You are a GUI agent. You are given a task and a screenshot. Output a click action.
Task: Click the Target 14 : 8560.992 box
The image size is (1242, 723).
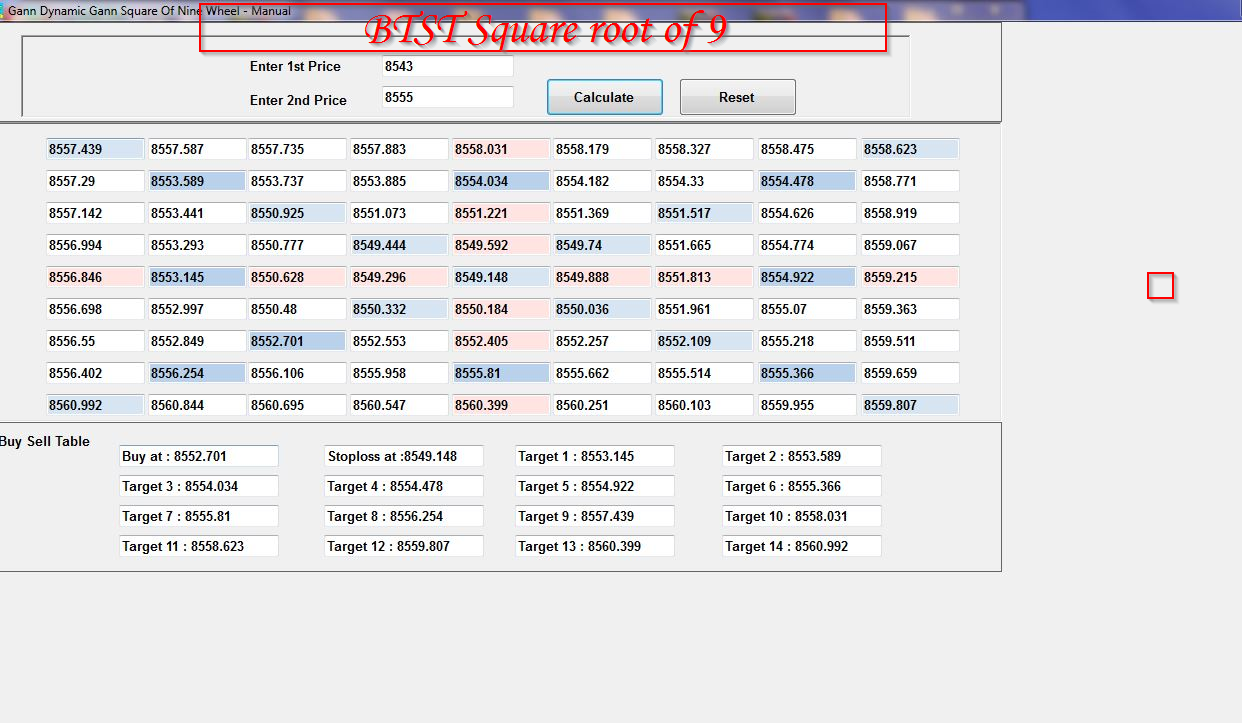801,546
